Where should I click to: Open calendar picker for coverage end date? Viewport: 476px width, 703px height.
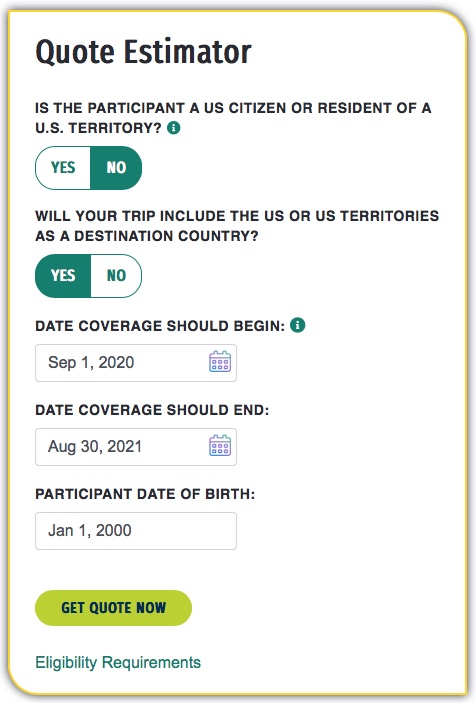pyautogui.click(x=220, y=445)
